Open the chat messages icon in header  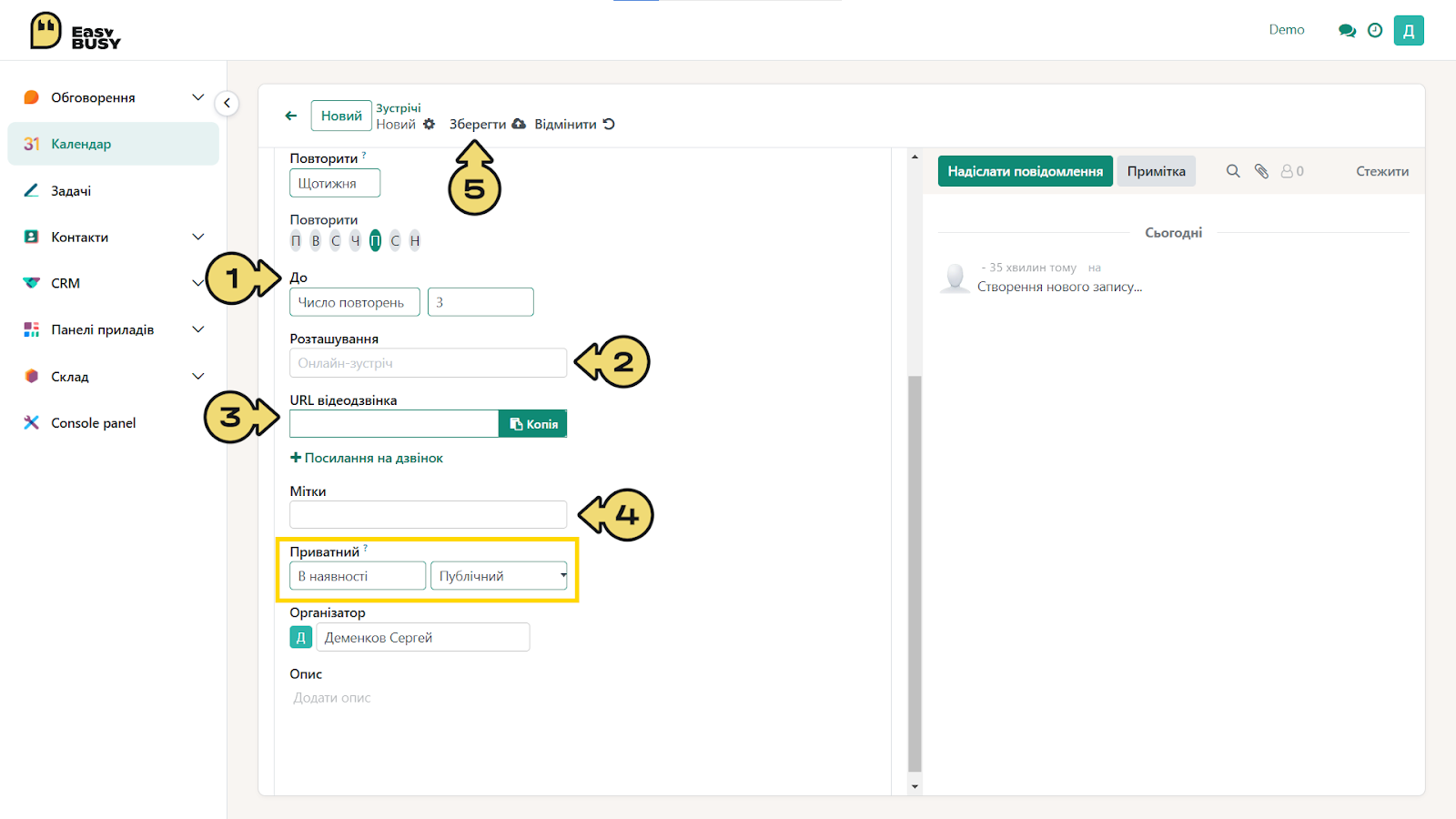click(1347, 31)
